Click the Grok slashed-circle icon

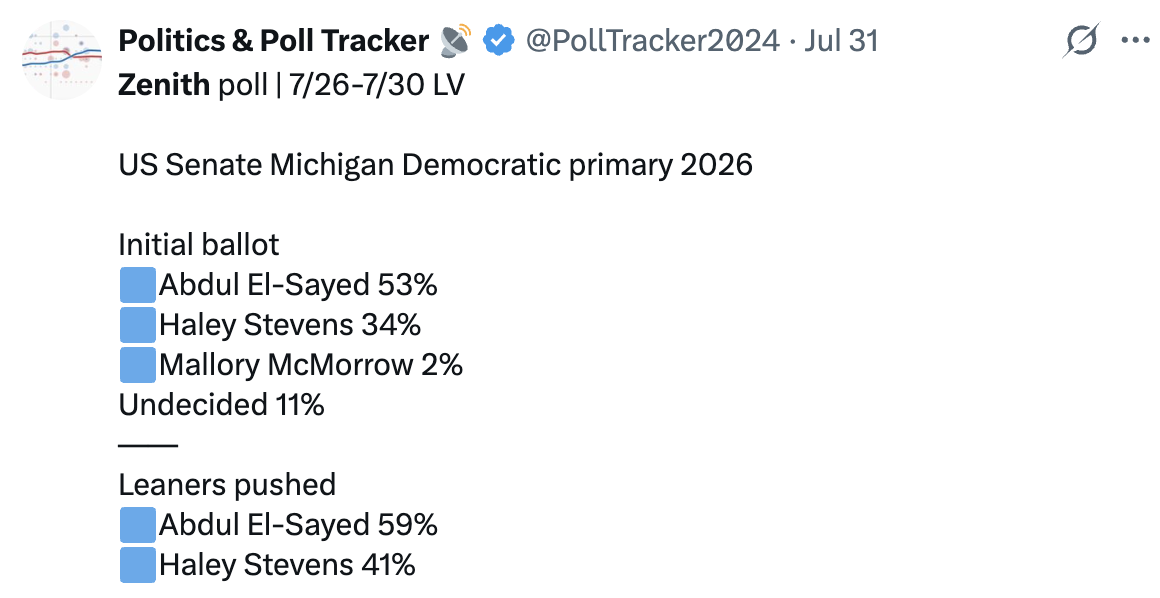tap(1081, 40)
